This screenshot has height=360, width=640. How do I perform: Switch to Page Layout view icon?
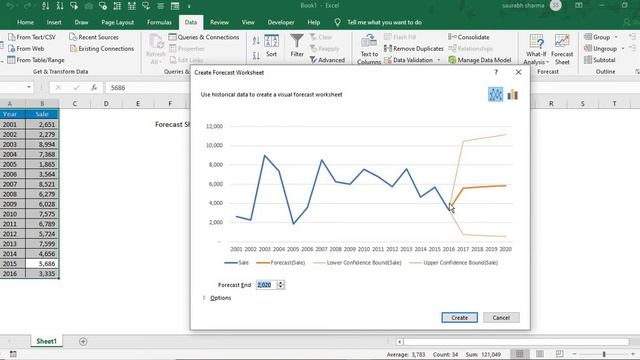[x=540, y=354]
